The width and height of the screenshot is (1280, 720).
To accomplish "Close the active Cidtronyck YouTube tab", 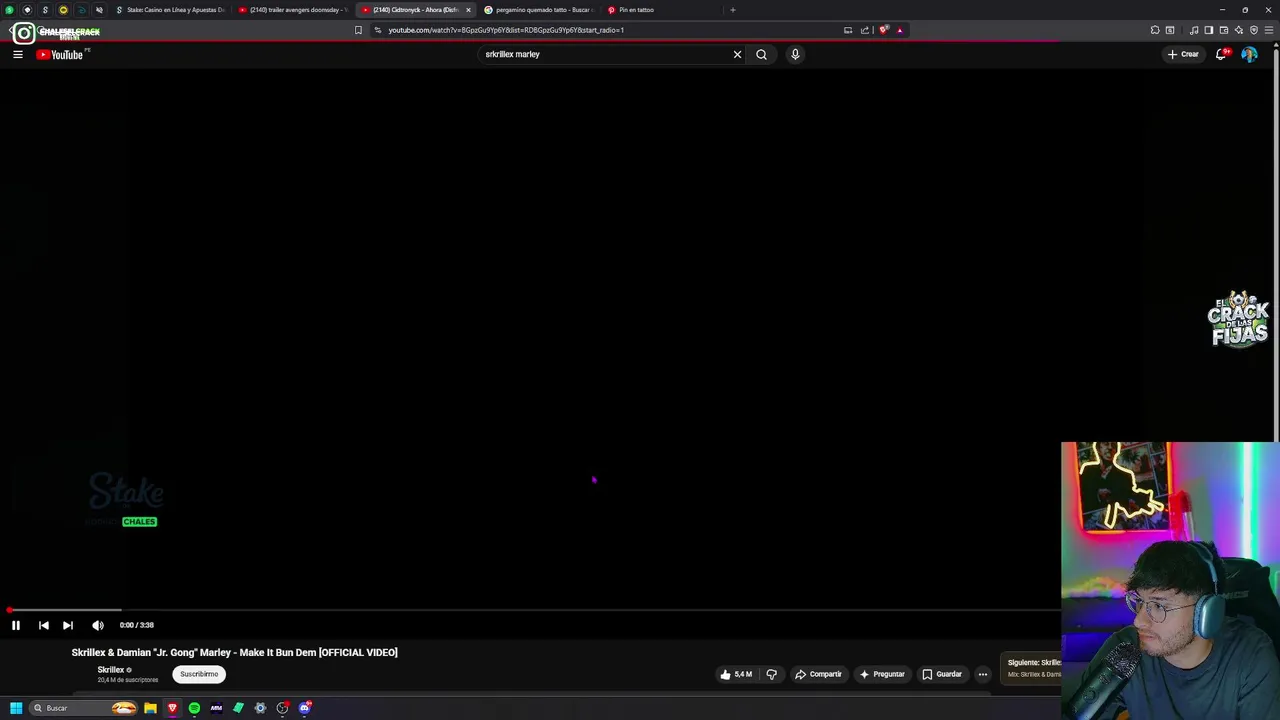I will (x=468, y=10).
